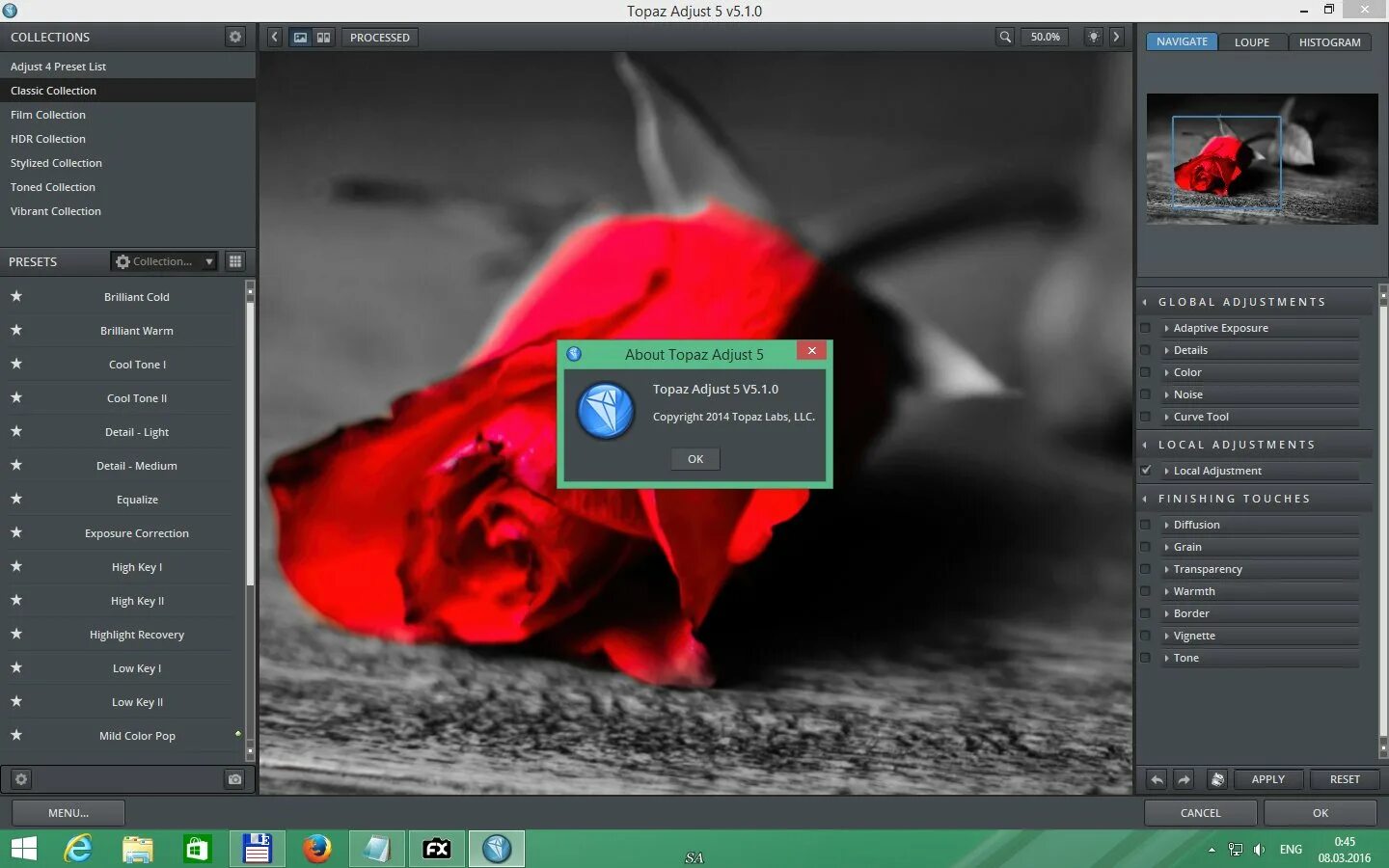Switch to the Histogram tab
1389x868 pixels.
[x=1329, y=42]
